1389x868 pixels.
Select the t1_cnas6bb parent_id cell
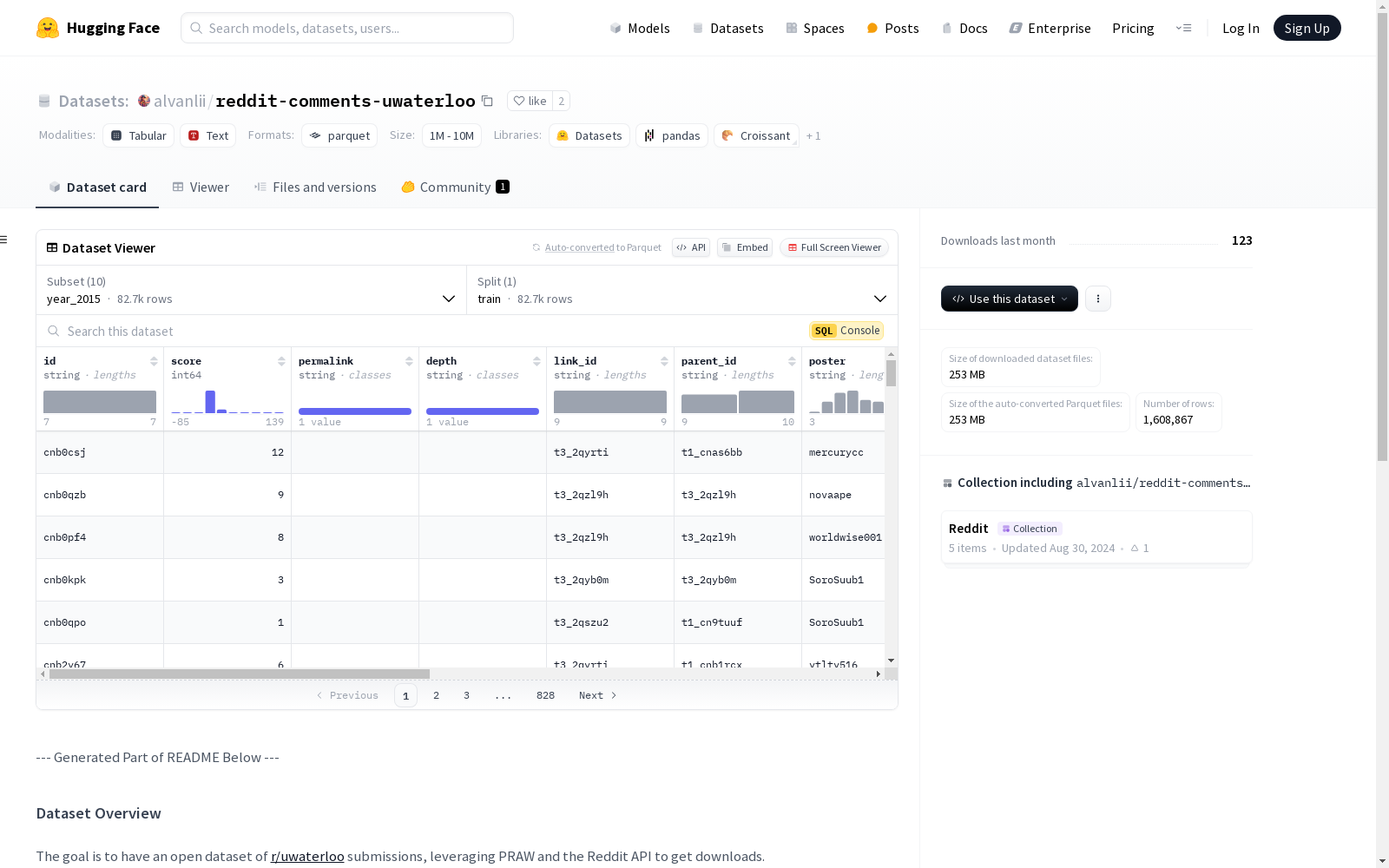pyautogui.click(x=738, y=452)
